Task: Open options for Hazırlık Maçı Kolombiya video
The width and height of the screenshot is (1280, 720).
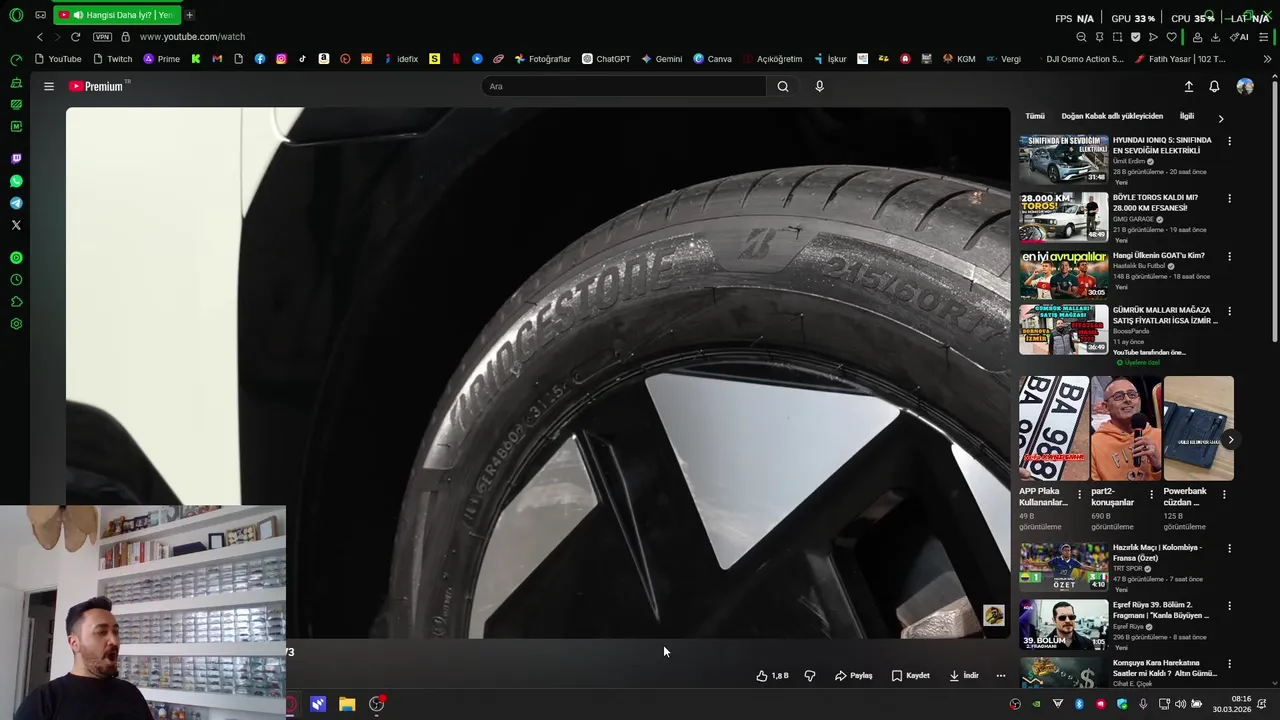Action: coord(1229,548)
